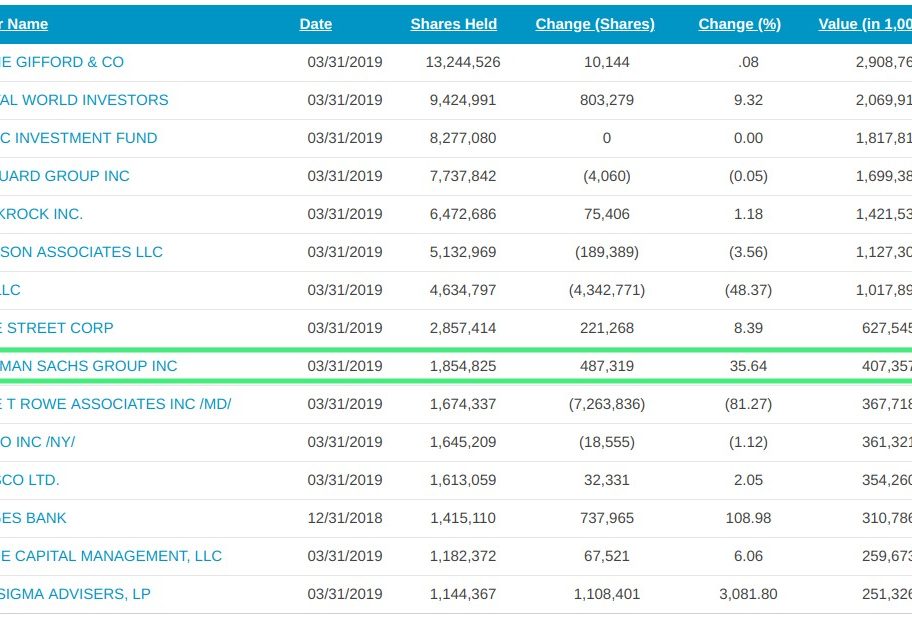This screenshot has width=912, height=617.
Task: Select share change value 75,406
Action: [607, 214]
